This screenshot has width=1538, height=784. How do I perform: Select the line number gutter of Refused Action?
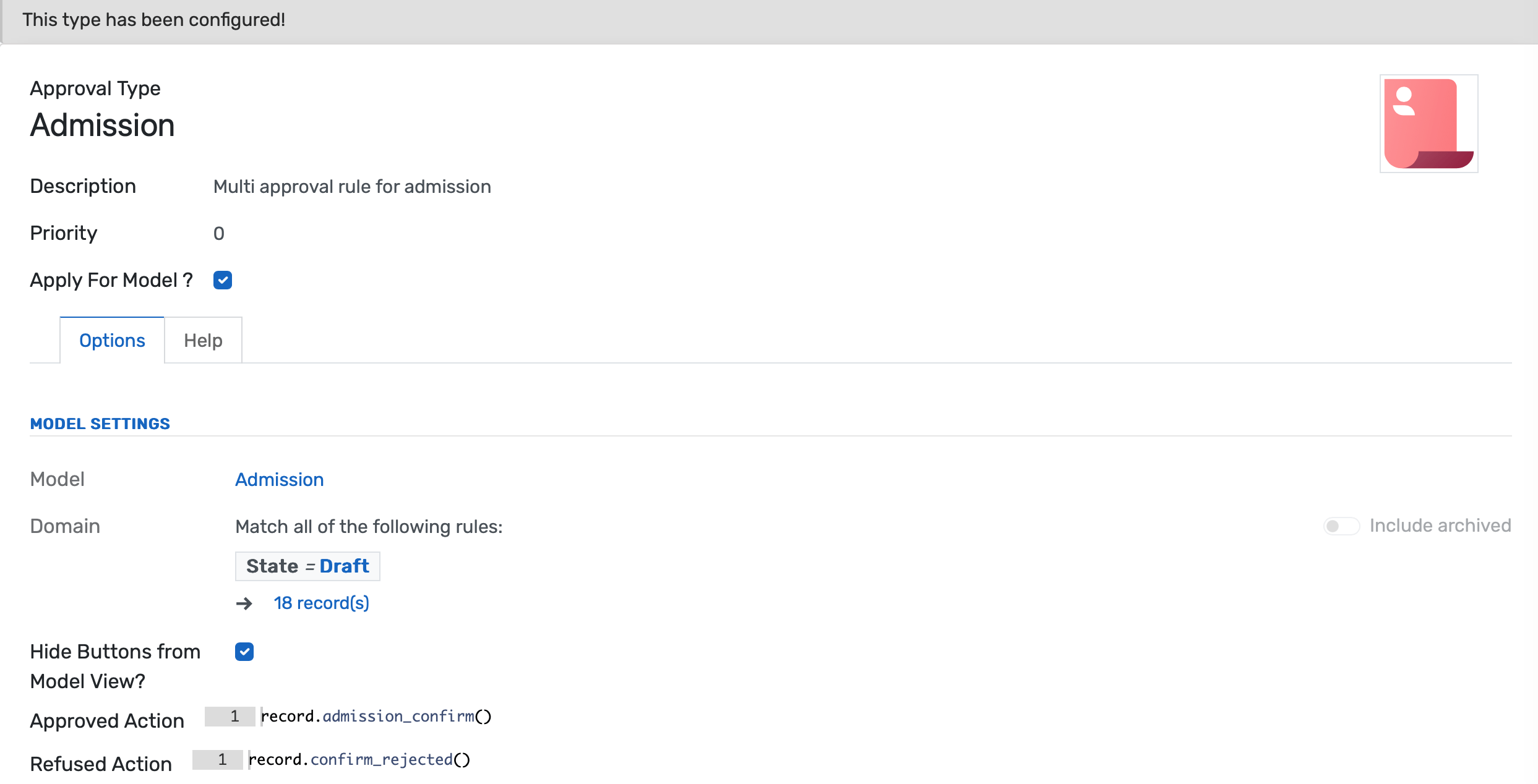(x=218, y=759)
